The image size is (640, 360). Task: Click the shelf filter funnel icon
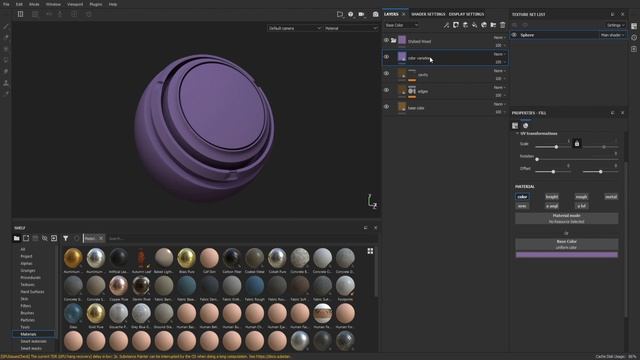coord(65,238)
